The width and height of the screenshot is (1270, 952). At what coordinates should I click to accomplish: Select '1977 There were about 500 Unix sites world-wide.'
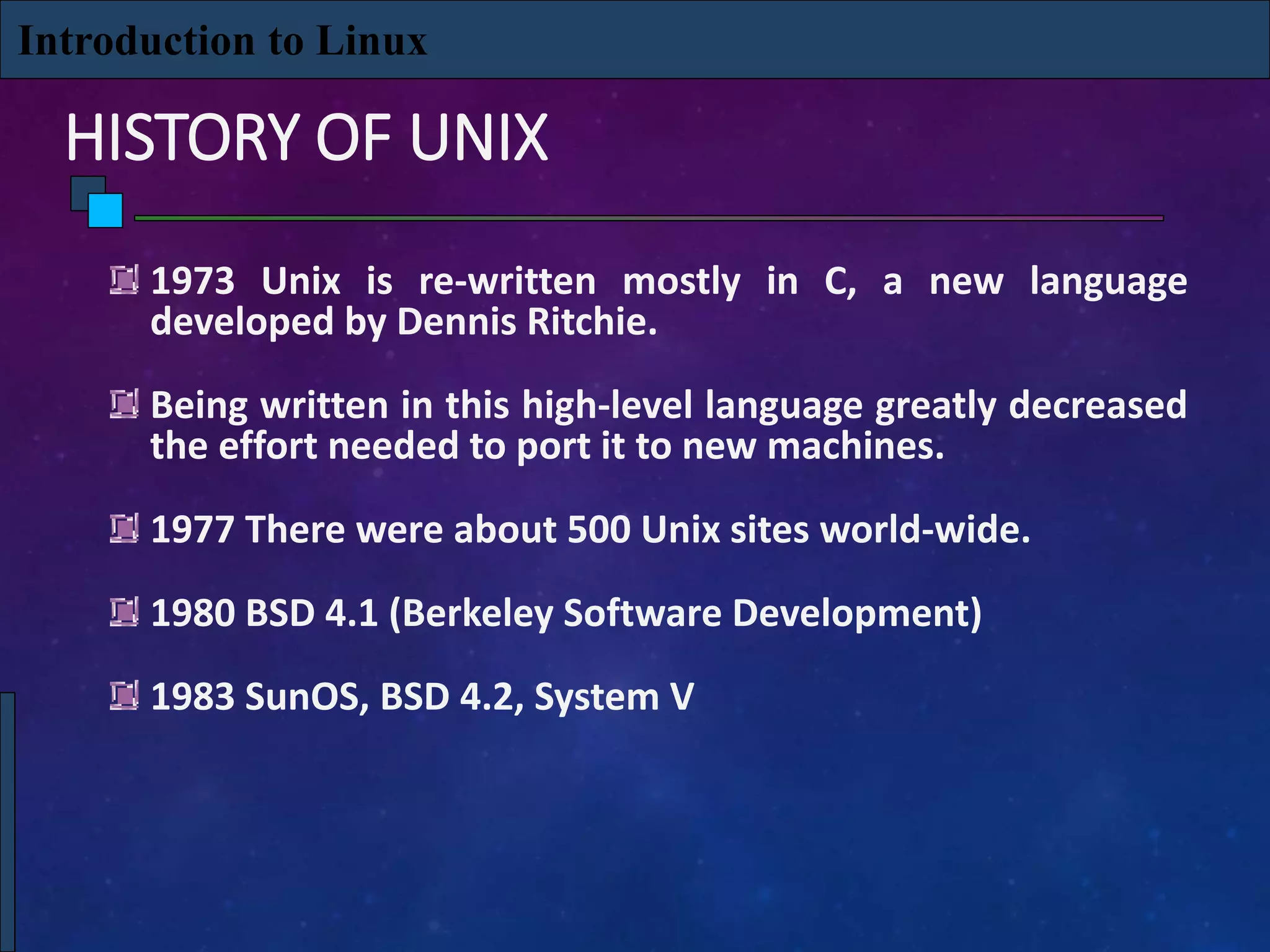click(590, 530)
